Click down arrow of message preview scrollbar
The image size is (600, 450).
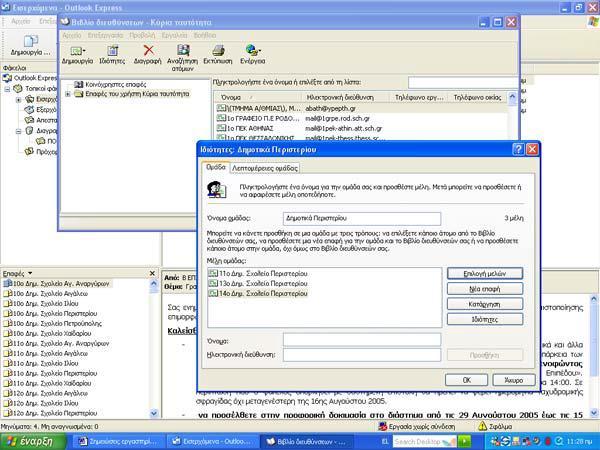pyautogui.click(x=594, y=413)
